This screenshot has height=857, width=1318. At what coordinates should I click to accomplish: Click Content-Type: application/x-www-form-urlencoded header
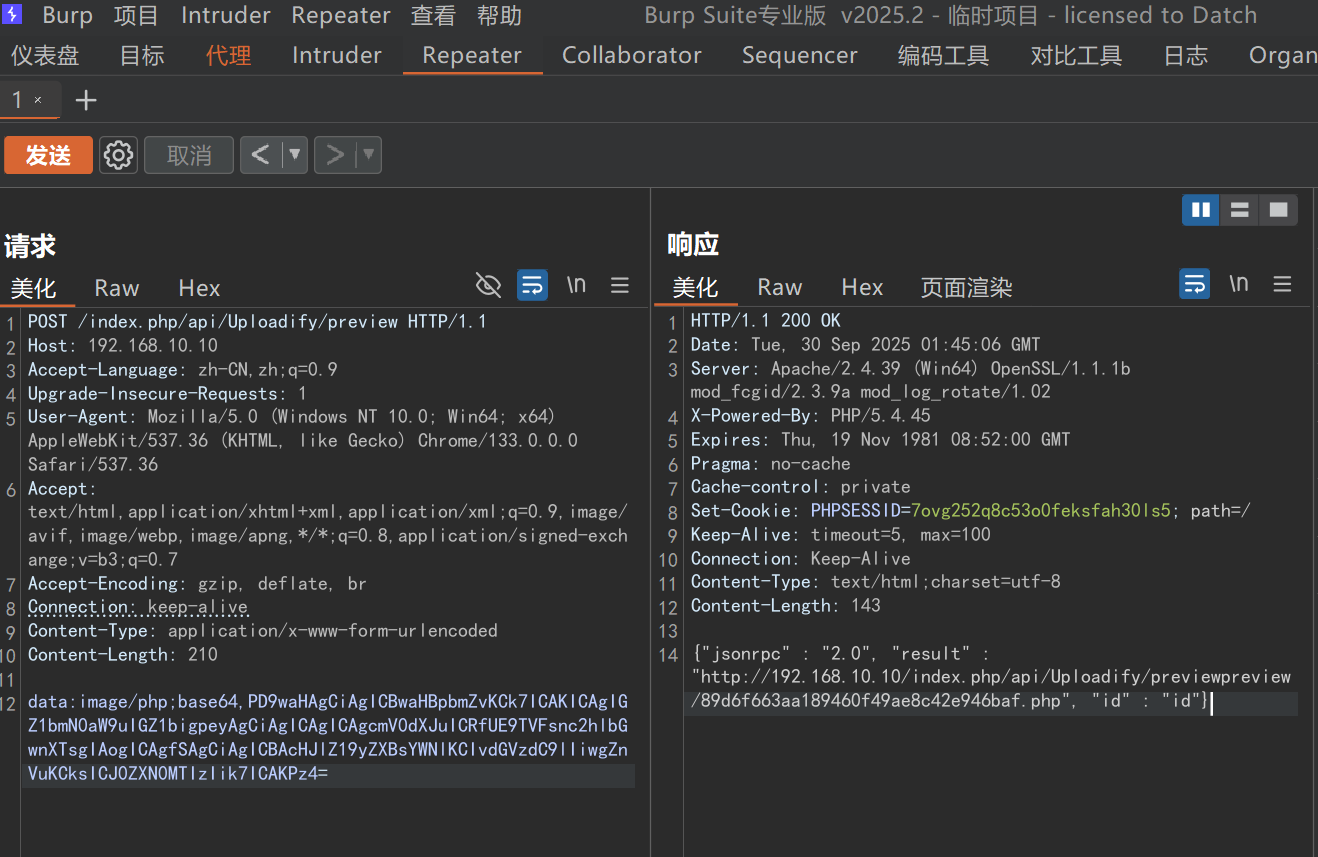click(x=263, y=630)
